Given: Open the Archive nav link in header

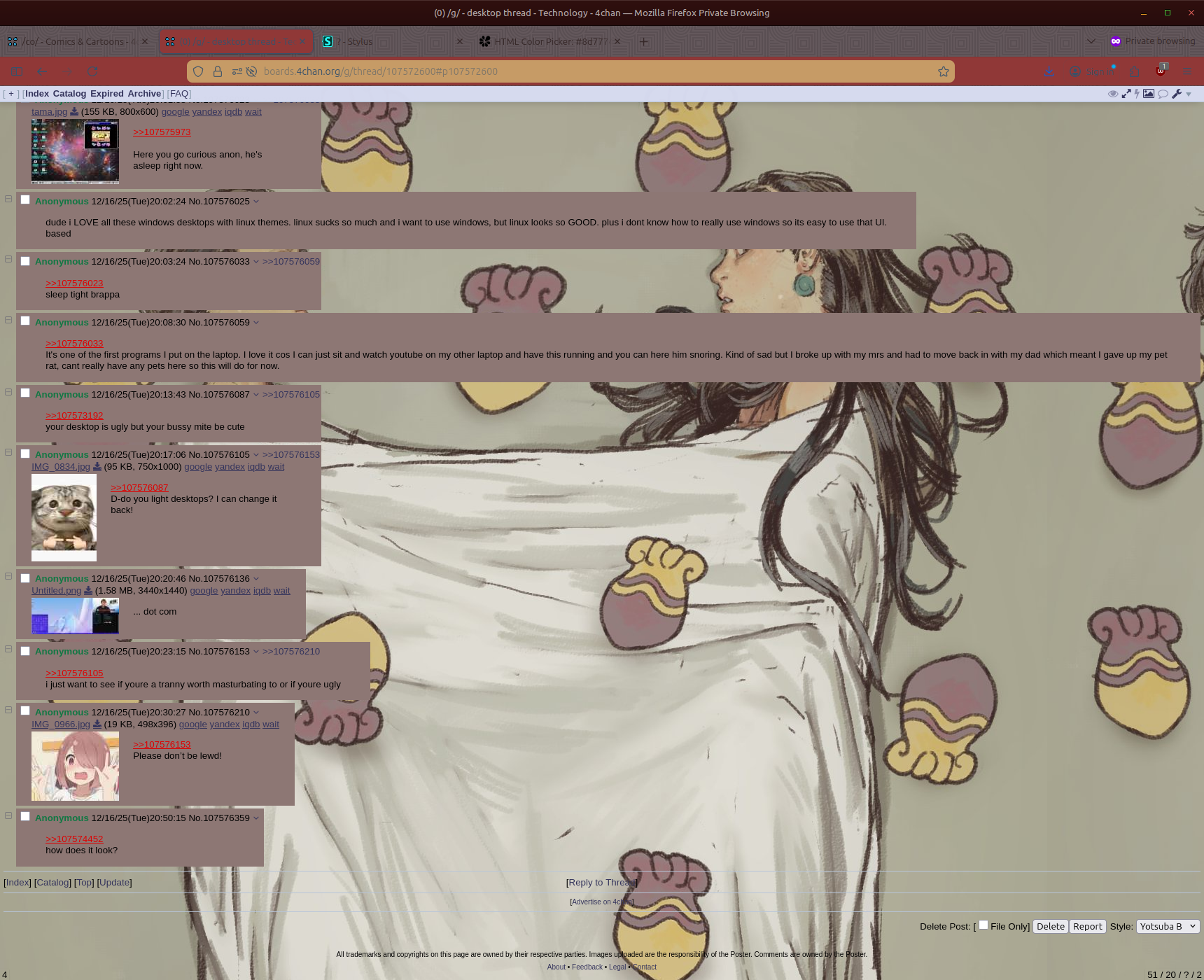Looking at the screenshot, I should [x=144, y=94].
